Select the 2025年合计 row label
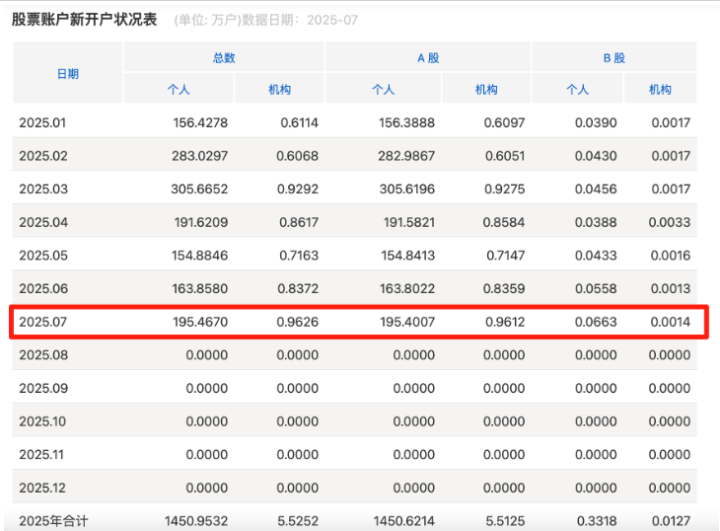The image size is (720, 531). pos(53,521)
